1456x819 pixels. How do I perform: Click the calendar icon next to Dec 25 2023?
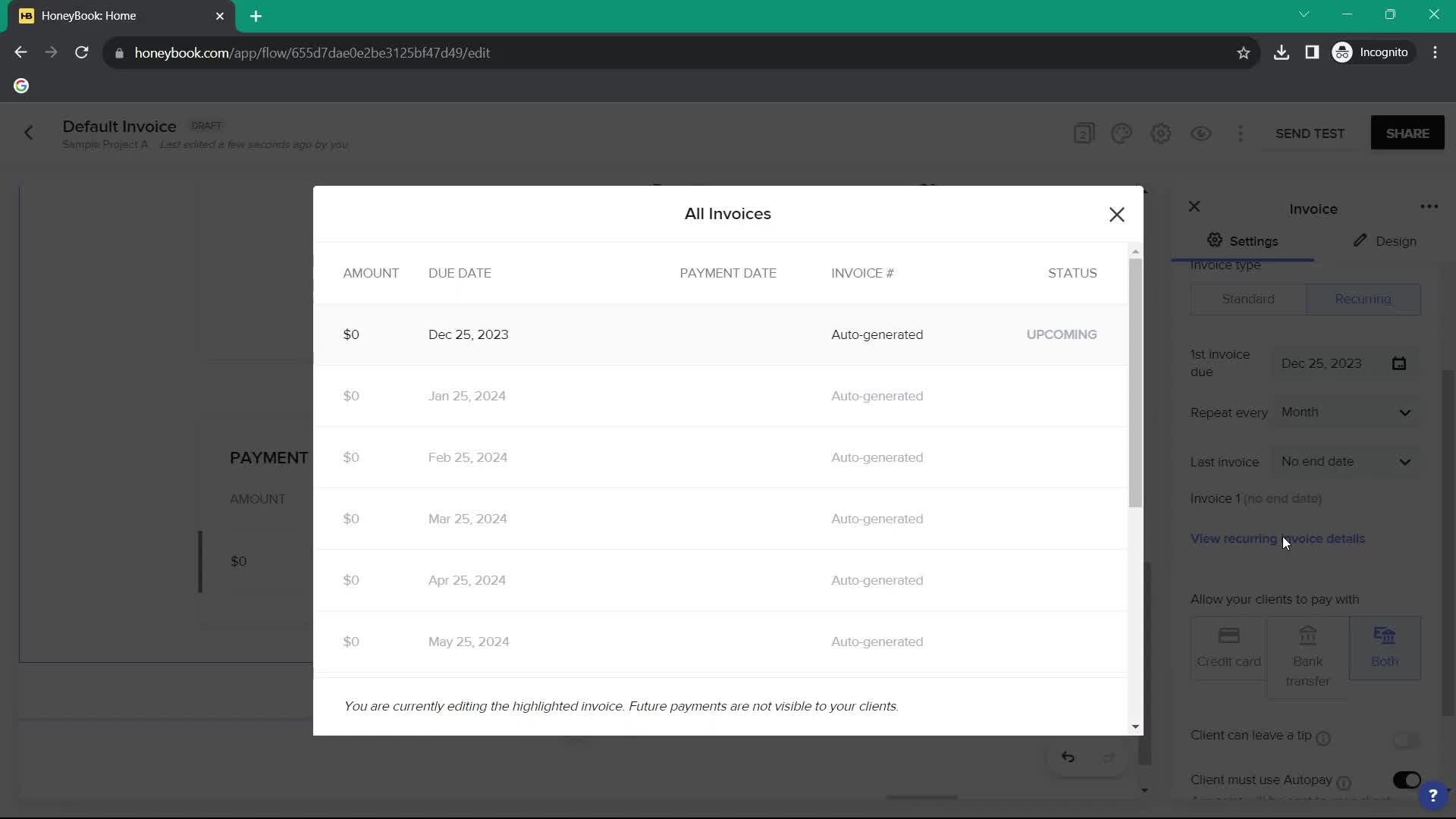(x=1400, y=363)
